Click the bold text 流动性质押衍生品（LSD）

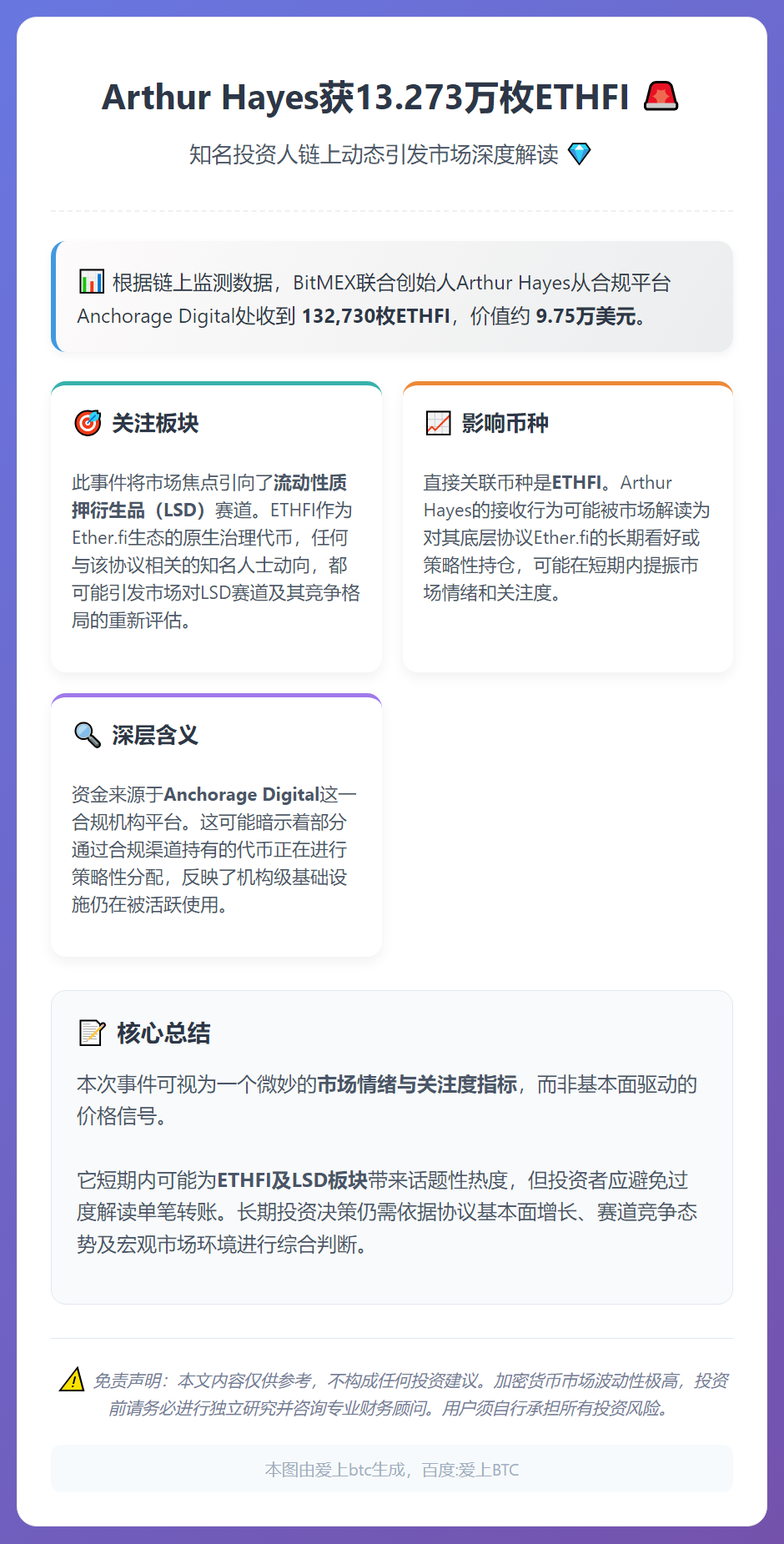(209, 496)
